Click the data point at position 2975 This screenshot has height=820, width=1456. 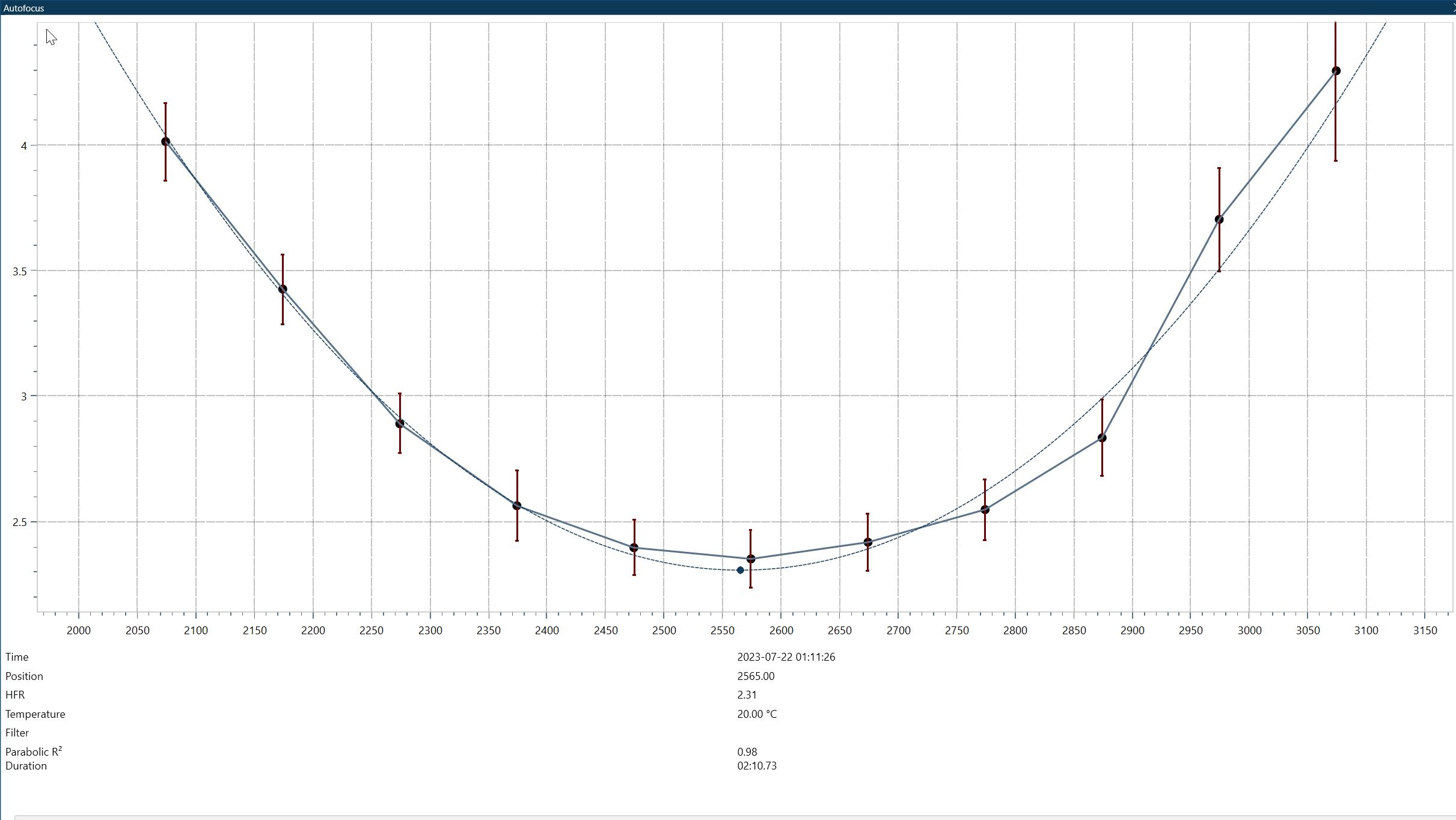1219,219
